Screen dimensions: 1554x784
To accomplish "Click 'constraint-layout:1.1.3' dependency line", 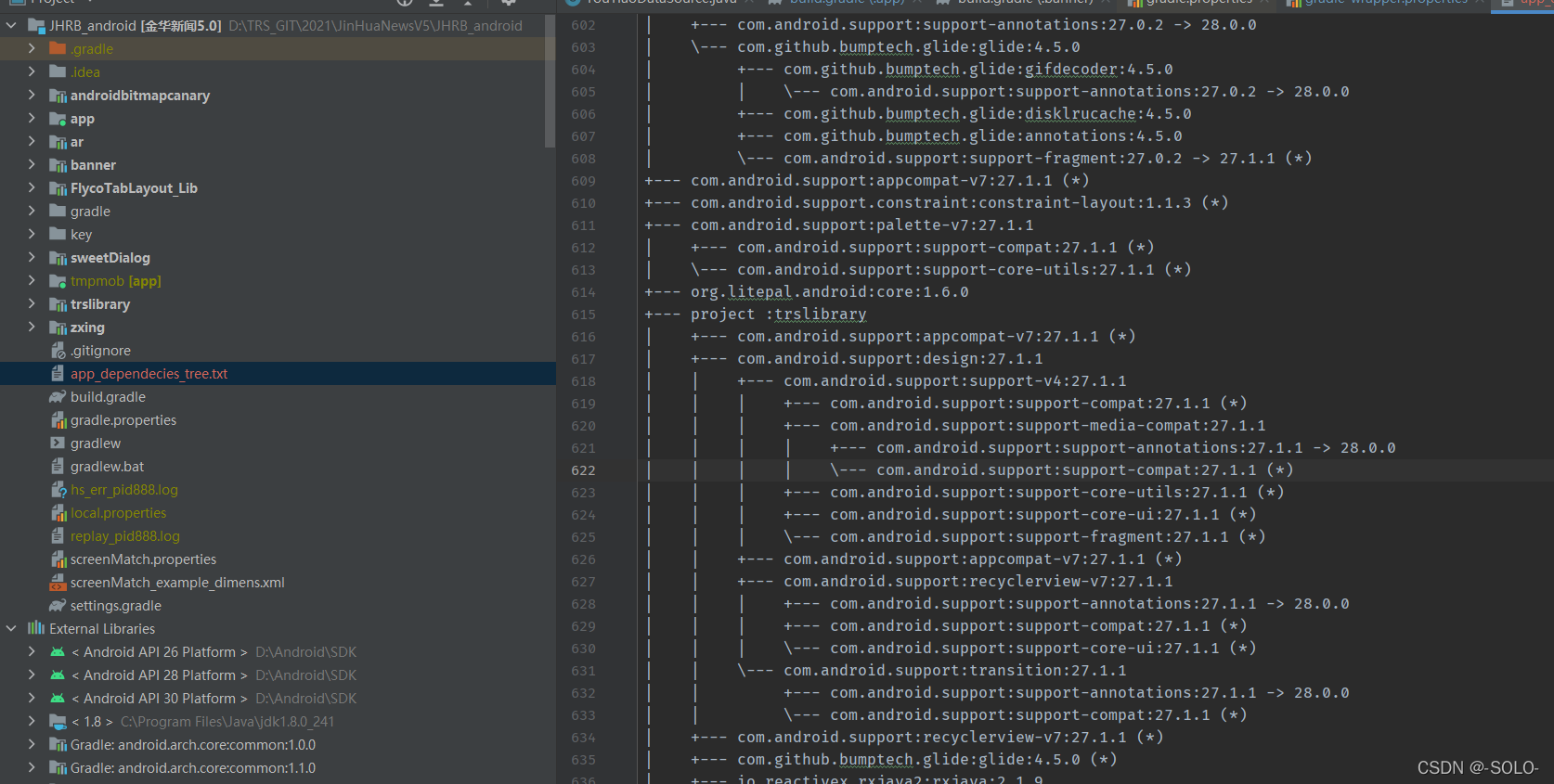I will (959, 203).
